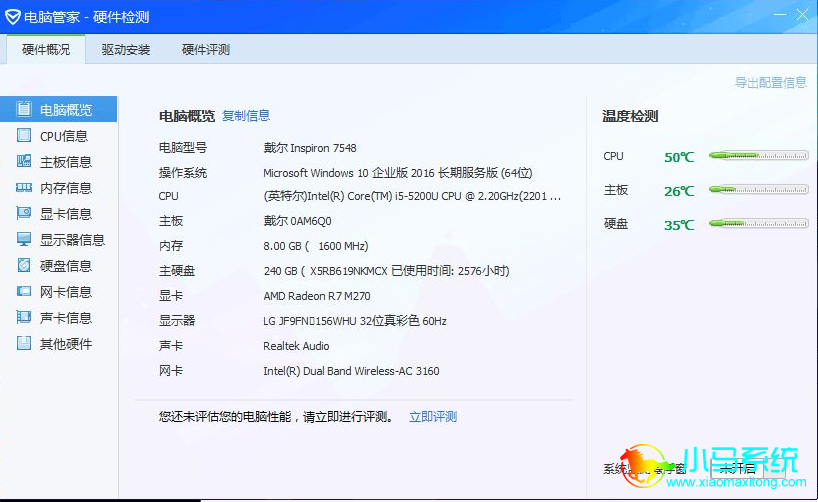Viewport: 818px width, 502px height.
Task: Select 主板信息 label in the sidebar
Action: pyautogui.click(x=66, y=162)
